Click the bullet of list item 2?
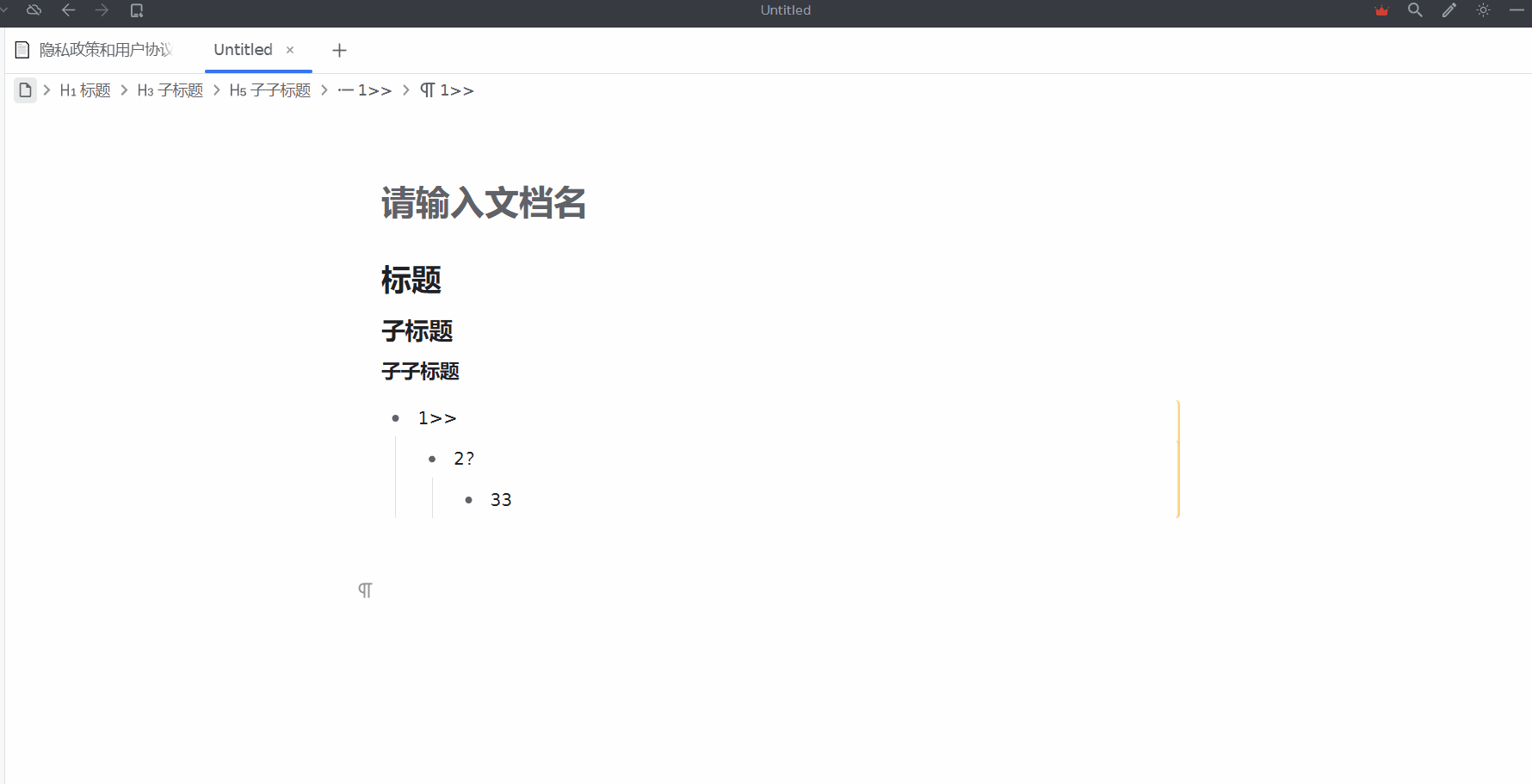Screen dimensions: 1532x784 (x=432, y=459)
